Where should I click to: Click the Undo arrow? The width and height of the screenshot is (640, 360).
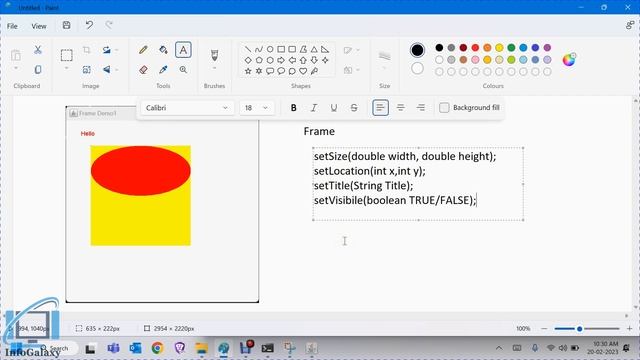(89, 25)
